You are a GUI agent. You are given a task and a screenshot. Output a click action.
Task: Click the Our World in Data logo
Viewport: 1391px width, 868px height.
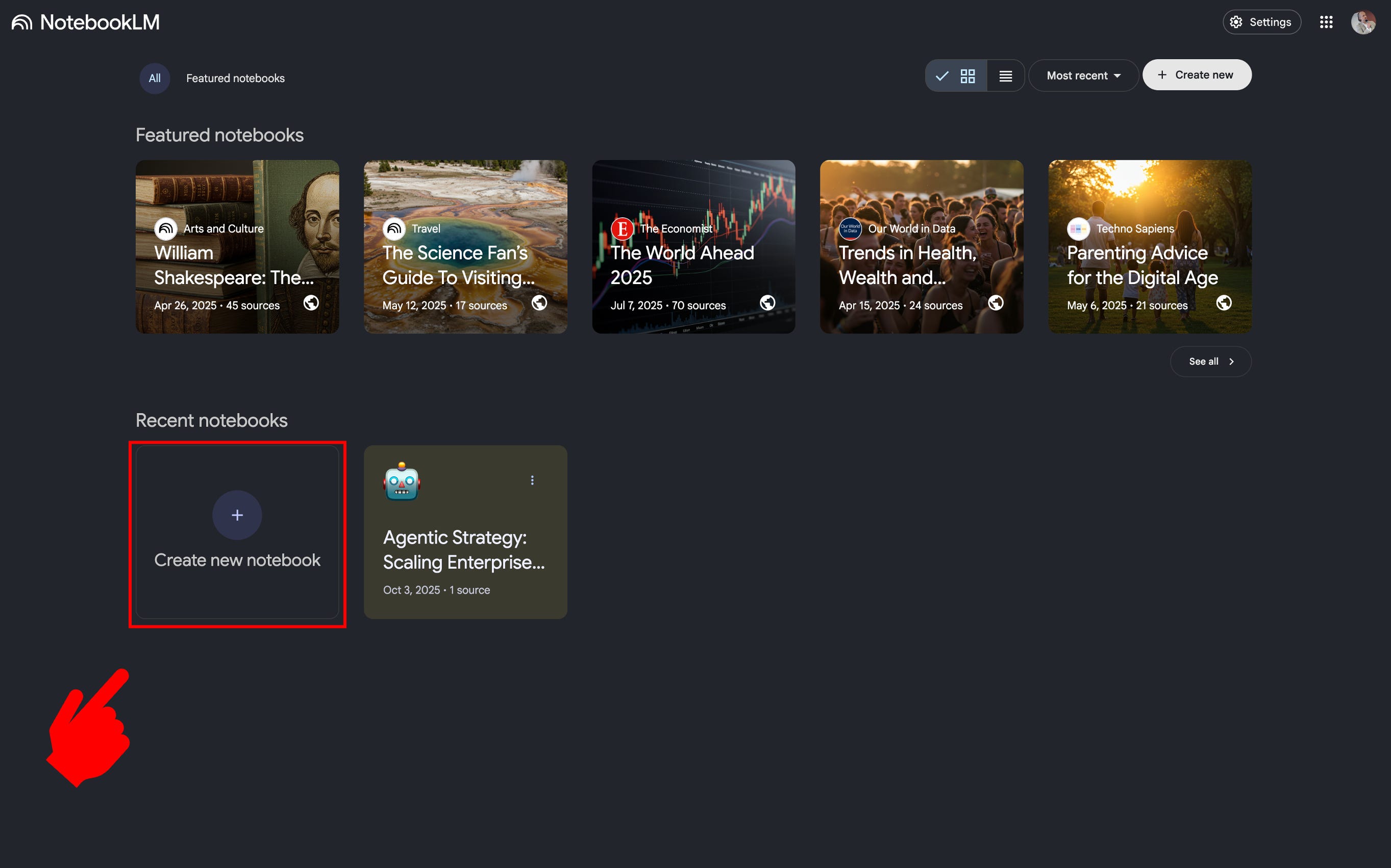pos(850,228)
